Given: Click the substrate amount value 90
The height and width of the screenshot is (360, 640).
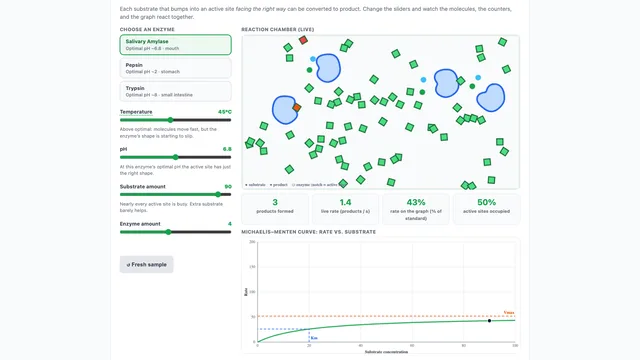Looking at the screenshot, I should coord(228,187).
